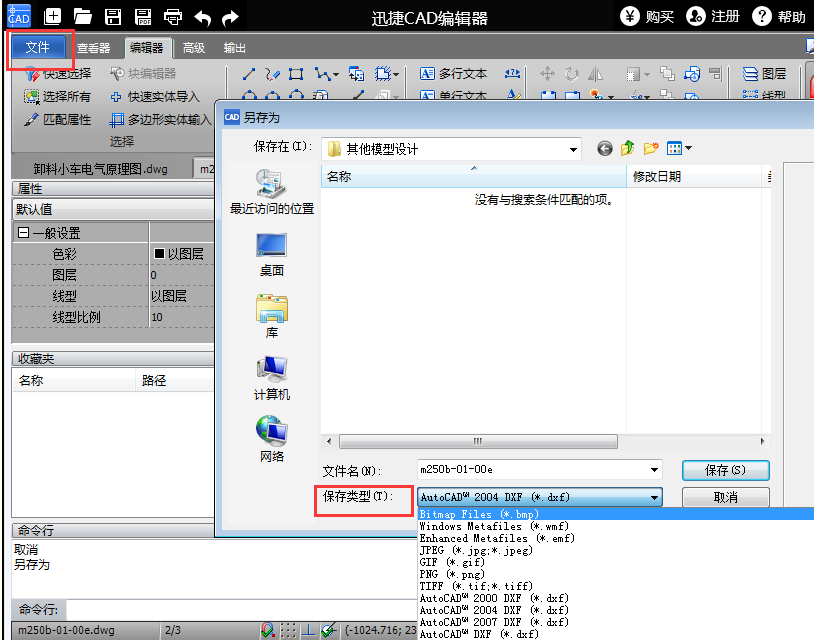Select Windows Metafiles (*.wmf) format
The height and width of the screenshot is (640, 814).
pos(616,526)
